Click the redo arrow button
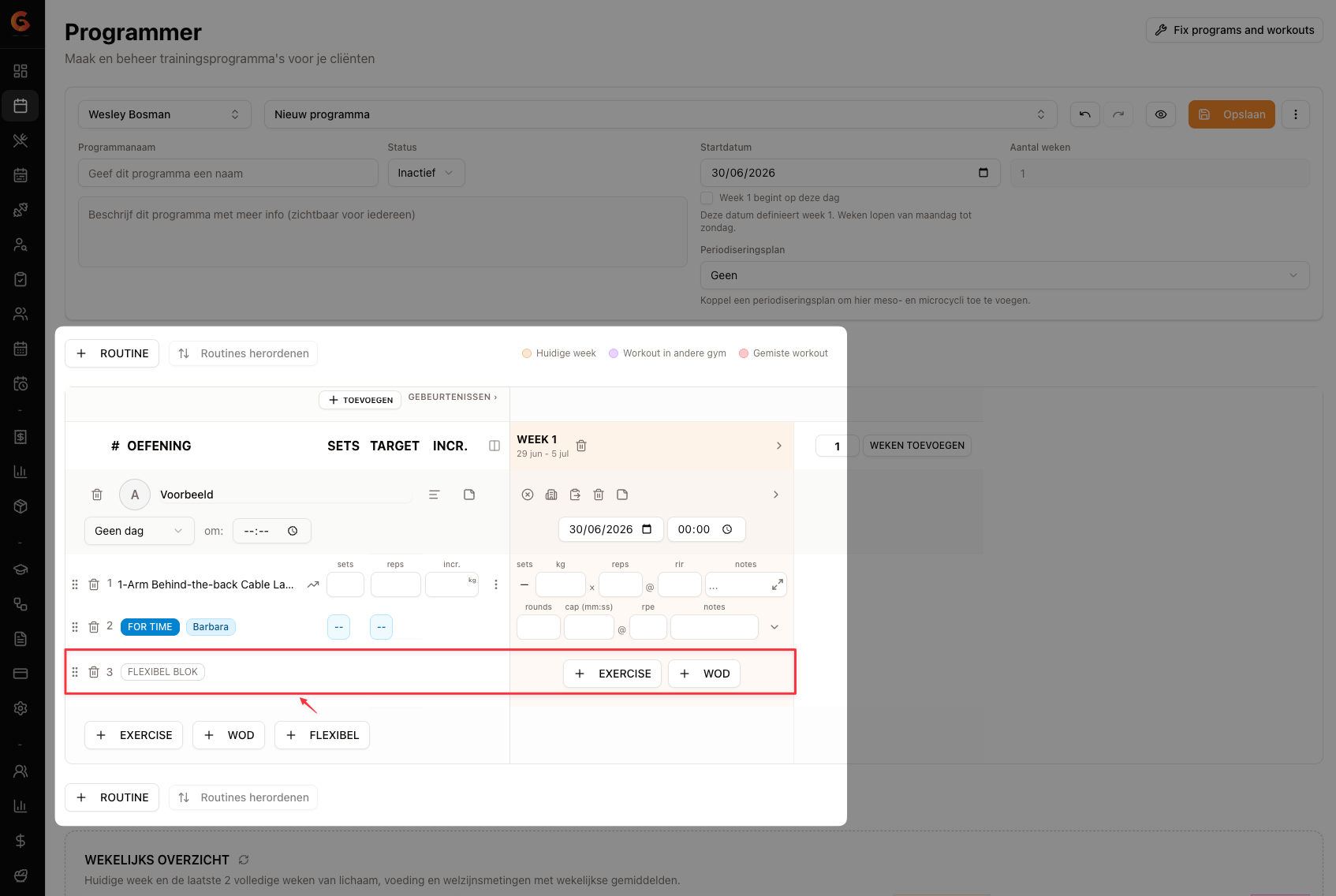This screenshot has height=896, width=1336. pos(1118,114)
